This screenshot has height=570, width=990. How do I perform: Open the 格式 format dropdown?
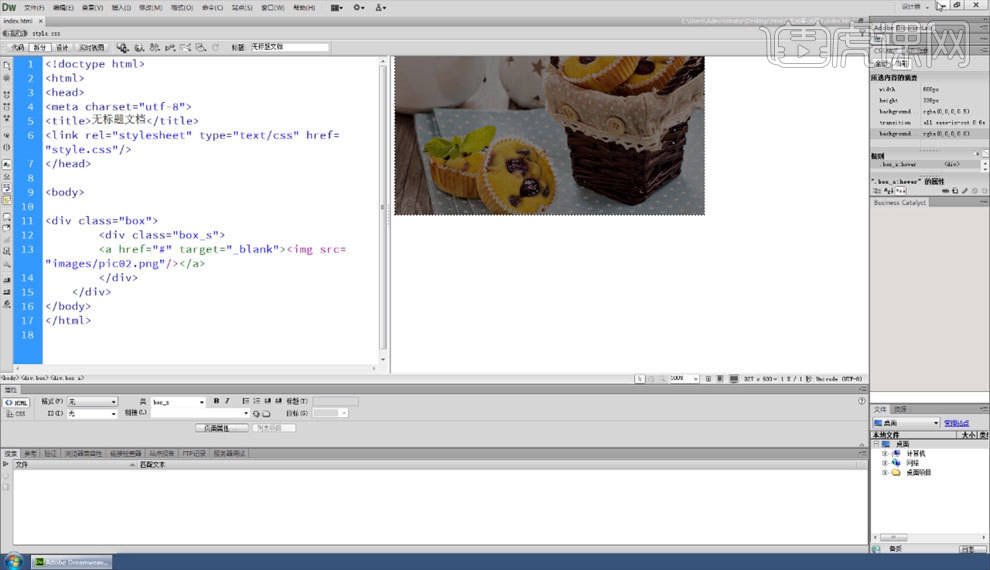pos(92,401)
